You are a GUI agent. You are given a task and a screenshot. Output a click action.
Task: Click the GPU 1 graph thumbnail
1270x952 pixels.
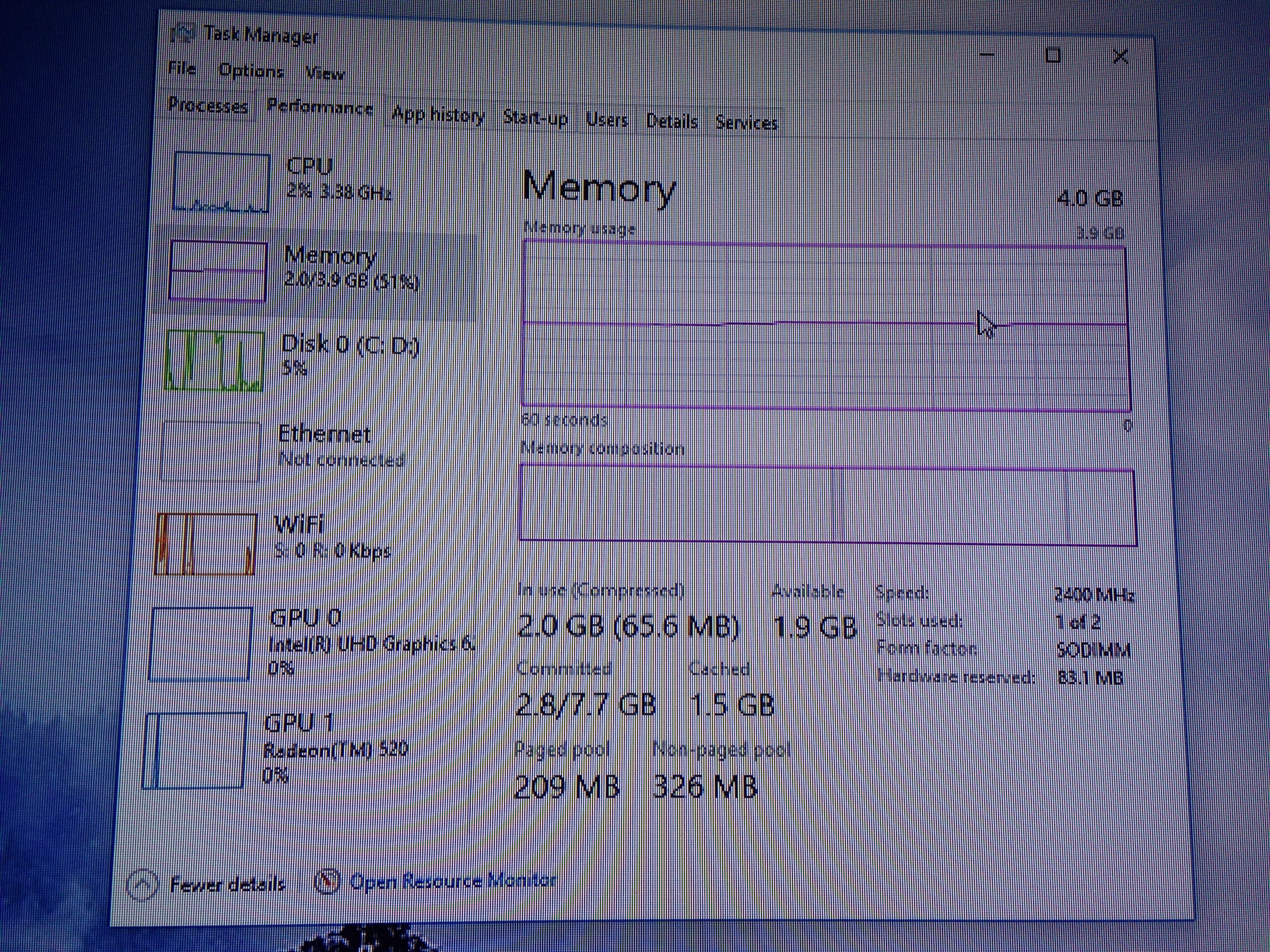coord(195,751)
